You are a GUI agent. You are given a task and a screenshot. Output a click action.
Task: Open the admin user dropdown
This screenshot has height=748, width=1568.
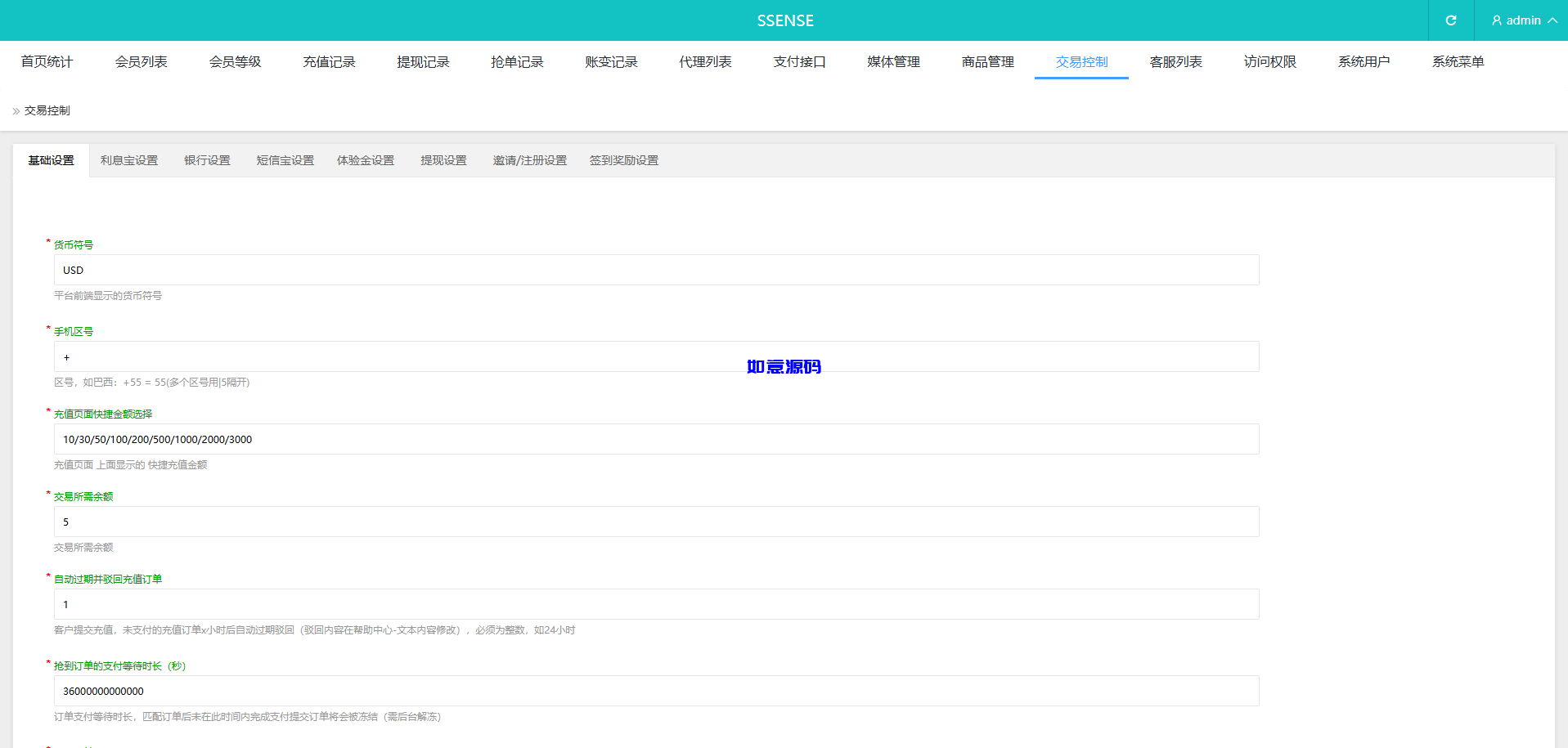1524,20
